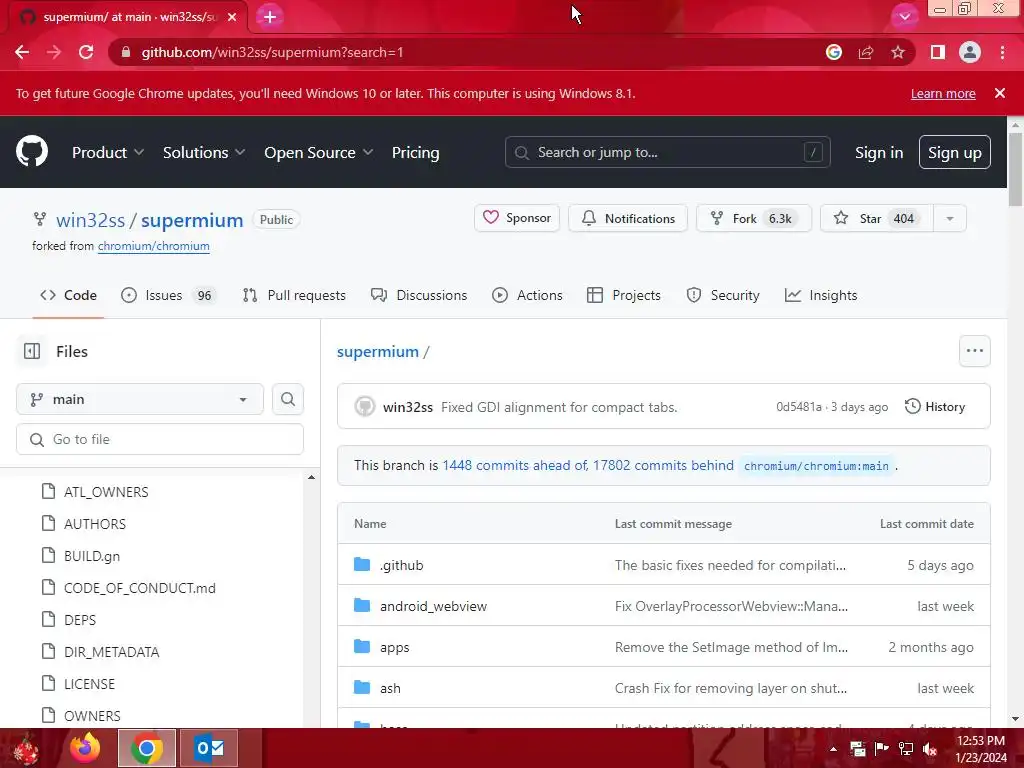Open the volume icon in the system tray
Screen dimensions: 1024x768
tap(930, 748)
